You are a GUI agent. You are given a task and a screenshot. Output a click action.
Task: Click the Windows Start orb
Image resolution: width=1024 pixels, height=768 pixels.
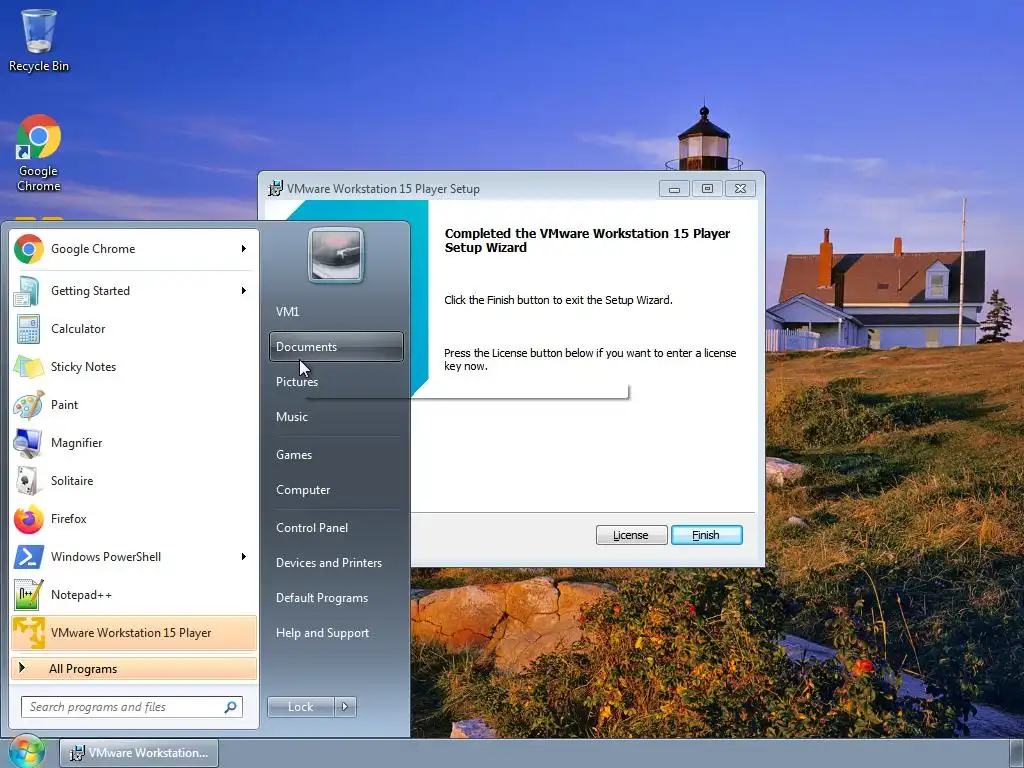click(26, 752)
